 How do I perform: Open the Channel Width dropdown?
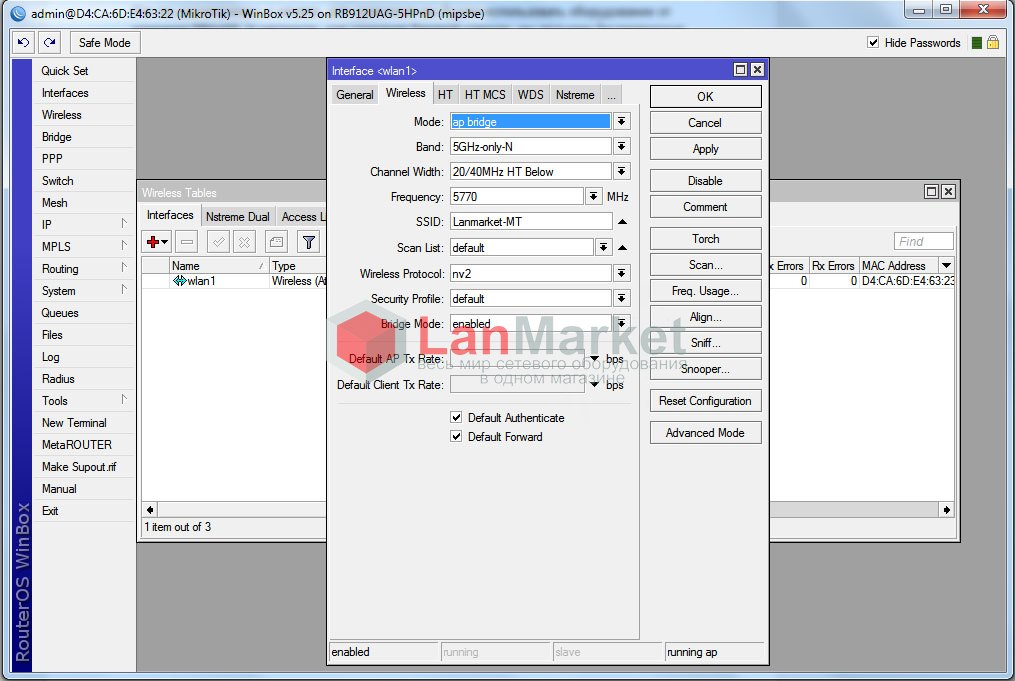click(622, 171)
